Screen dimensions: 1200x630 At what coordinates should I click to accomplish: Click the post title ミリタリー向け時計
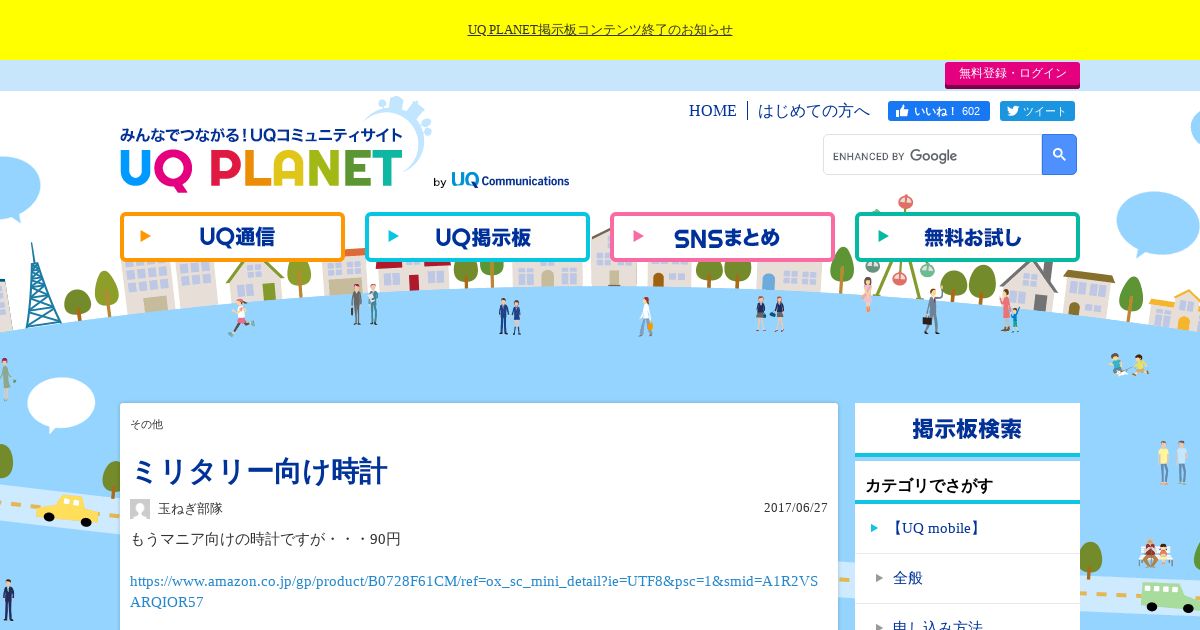[259, 471]
